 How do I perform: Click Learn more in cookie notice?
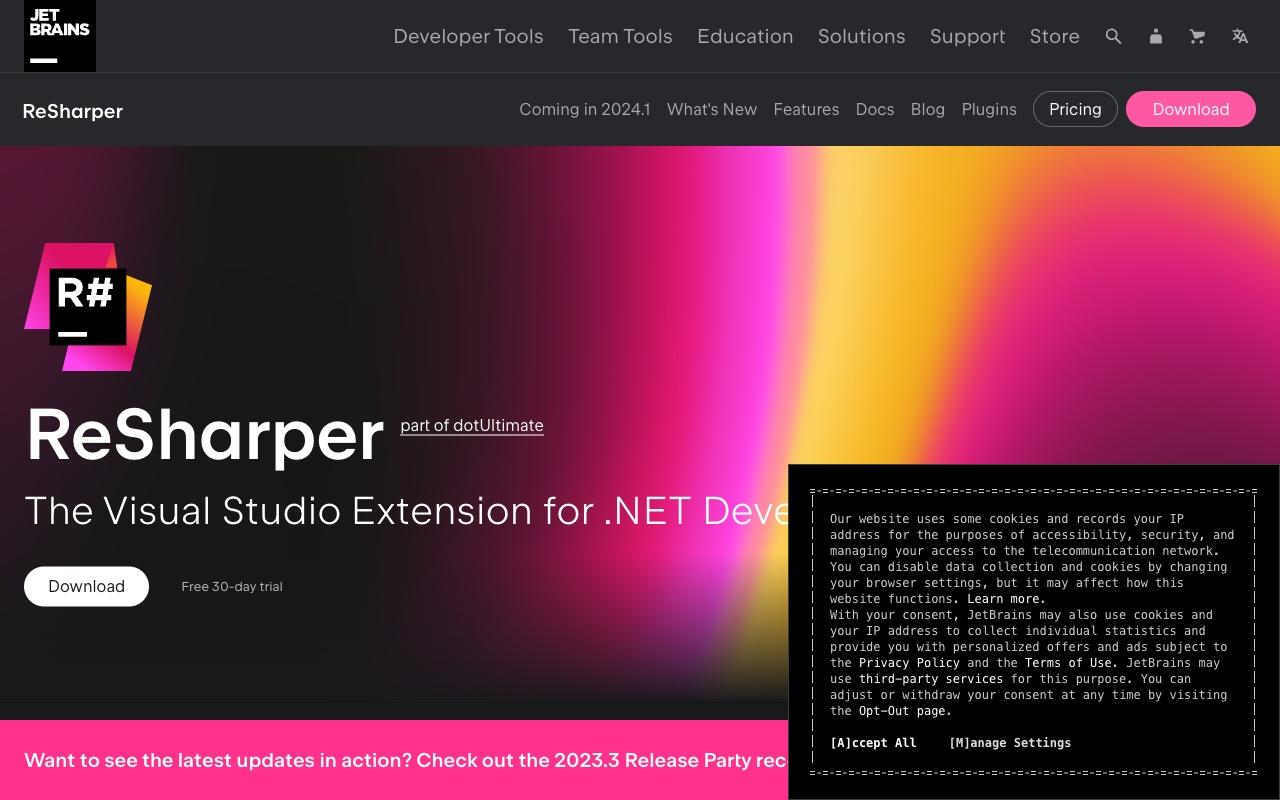pyautogui.click(x=1006, y=599)
